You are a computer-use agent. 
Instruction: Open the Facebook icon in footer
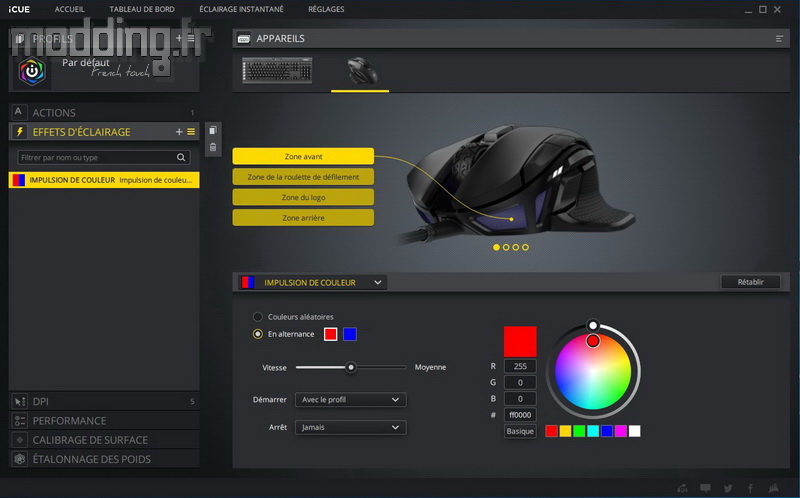tap(751, 488)
